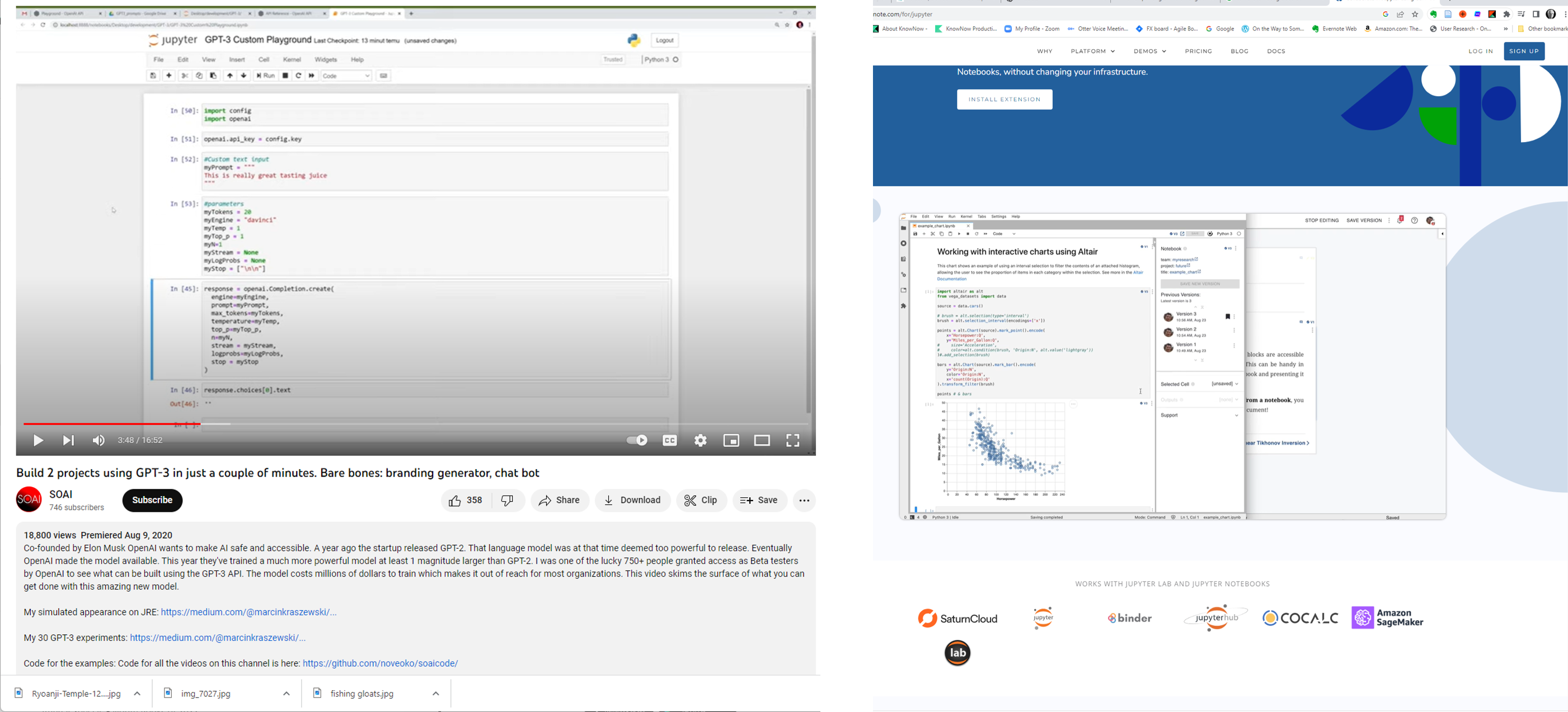Viewport: 1568px width, 712px height.
Task: Enable miniplayer mode
Action: 731,441
